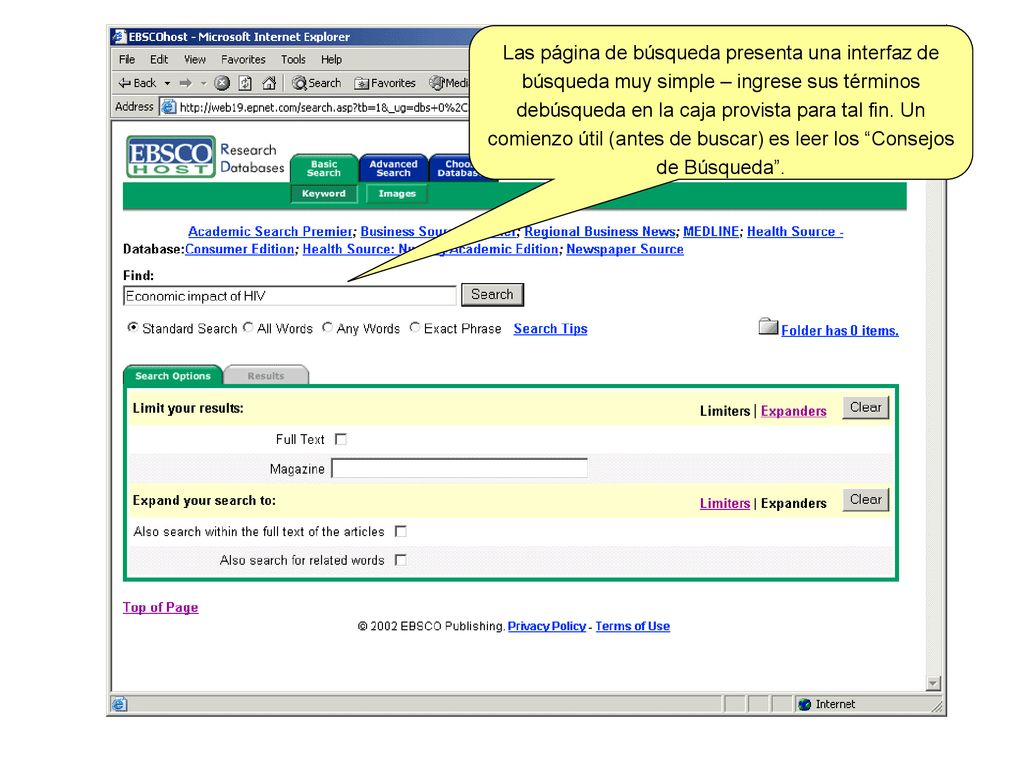Image resolution: width=1024 pixels, height=768 pixels.
Task: Select the Any Words radio button
Action: [x=327, y=328]
